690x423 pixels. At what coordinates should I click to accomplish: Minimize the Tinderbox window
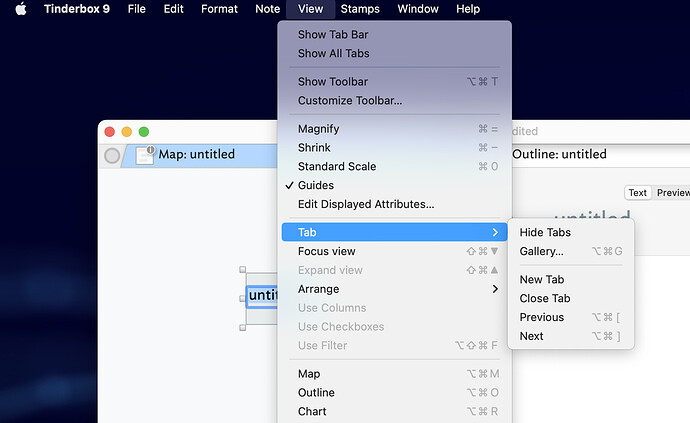[127, 132]
